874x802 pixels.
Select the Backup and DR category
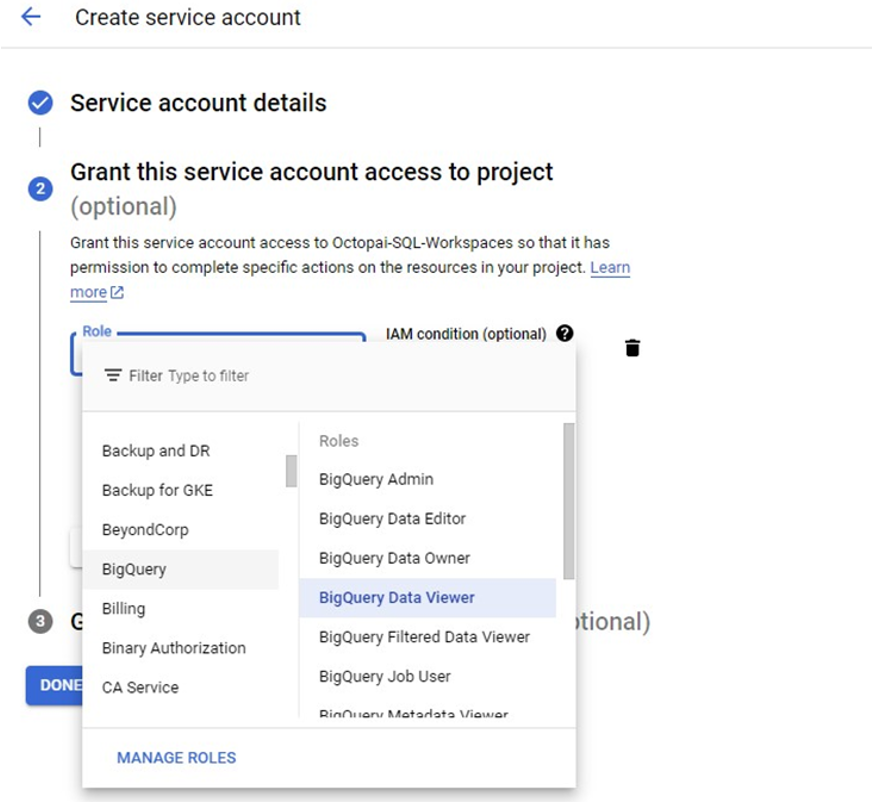[x=156, y=451]
